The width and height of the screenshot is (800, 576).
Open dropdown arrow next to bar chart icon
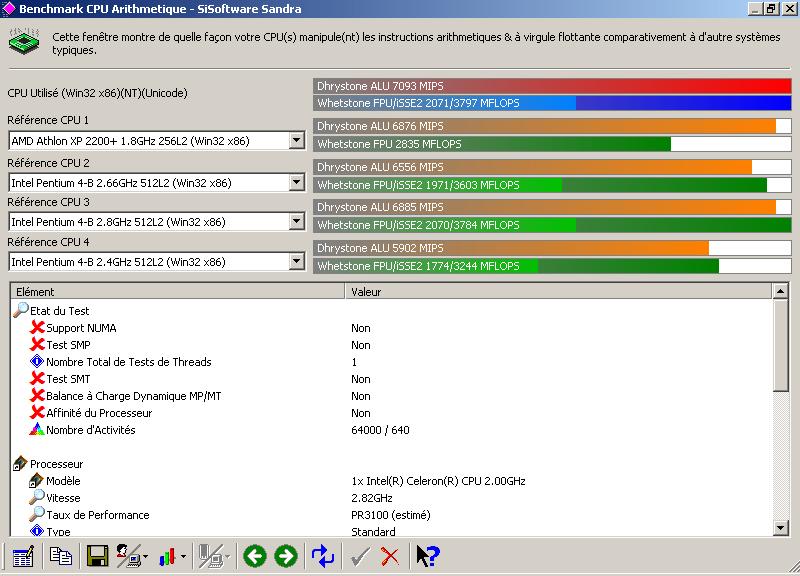click(183, 557)
